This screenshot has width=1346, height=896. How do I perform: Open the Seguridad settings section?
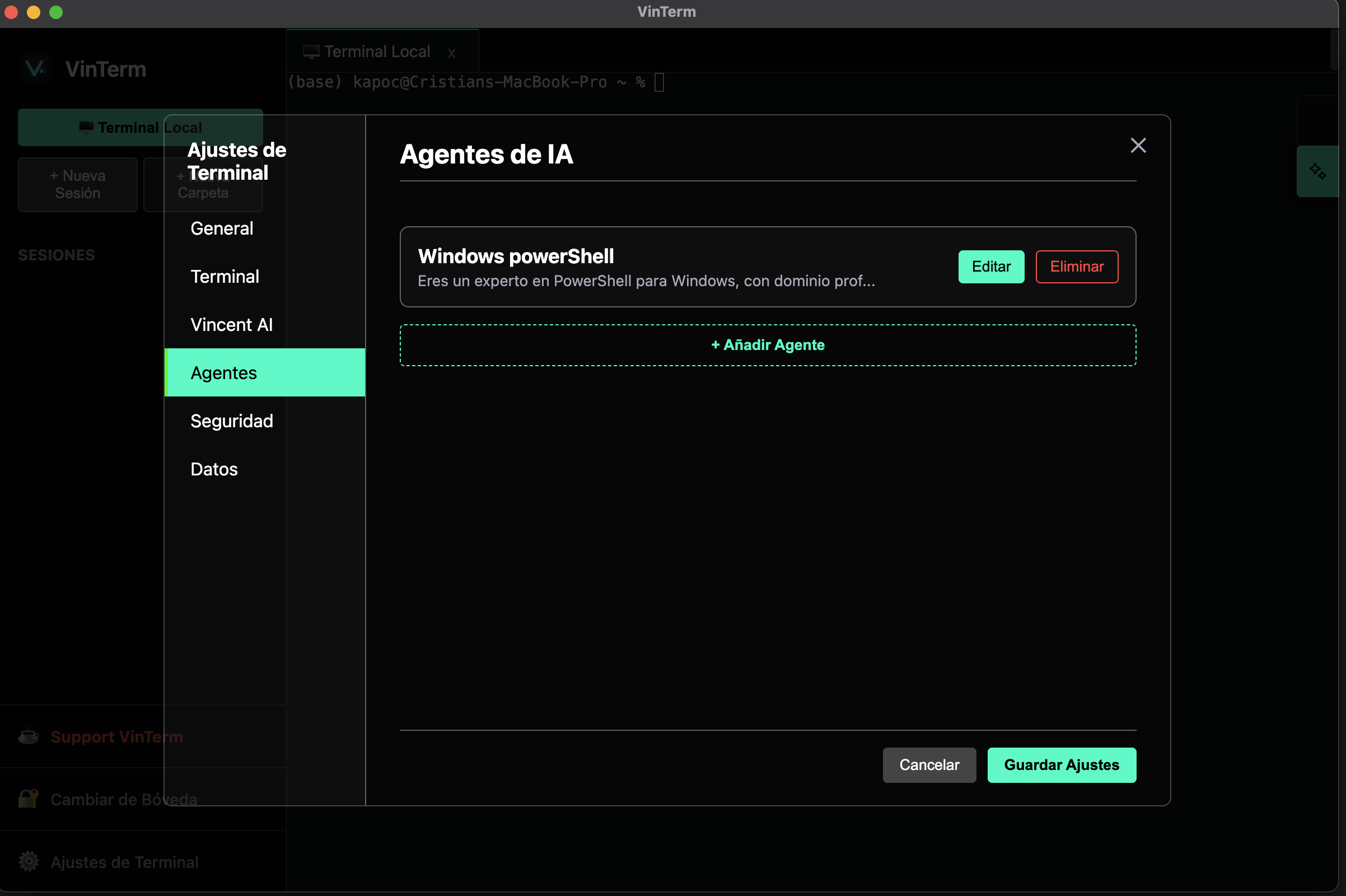pyautogui.click(x=264, y=421)
